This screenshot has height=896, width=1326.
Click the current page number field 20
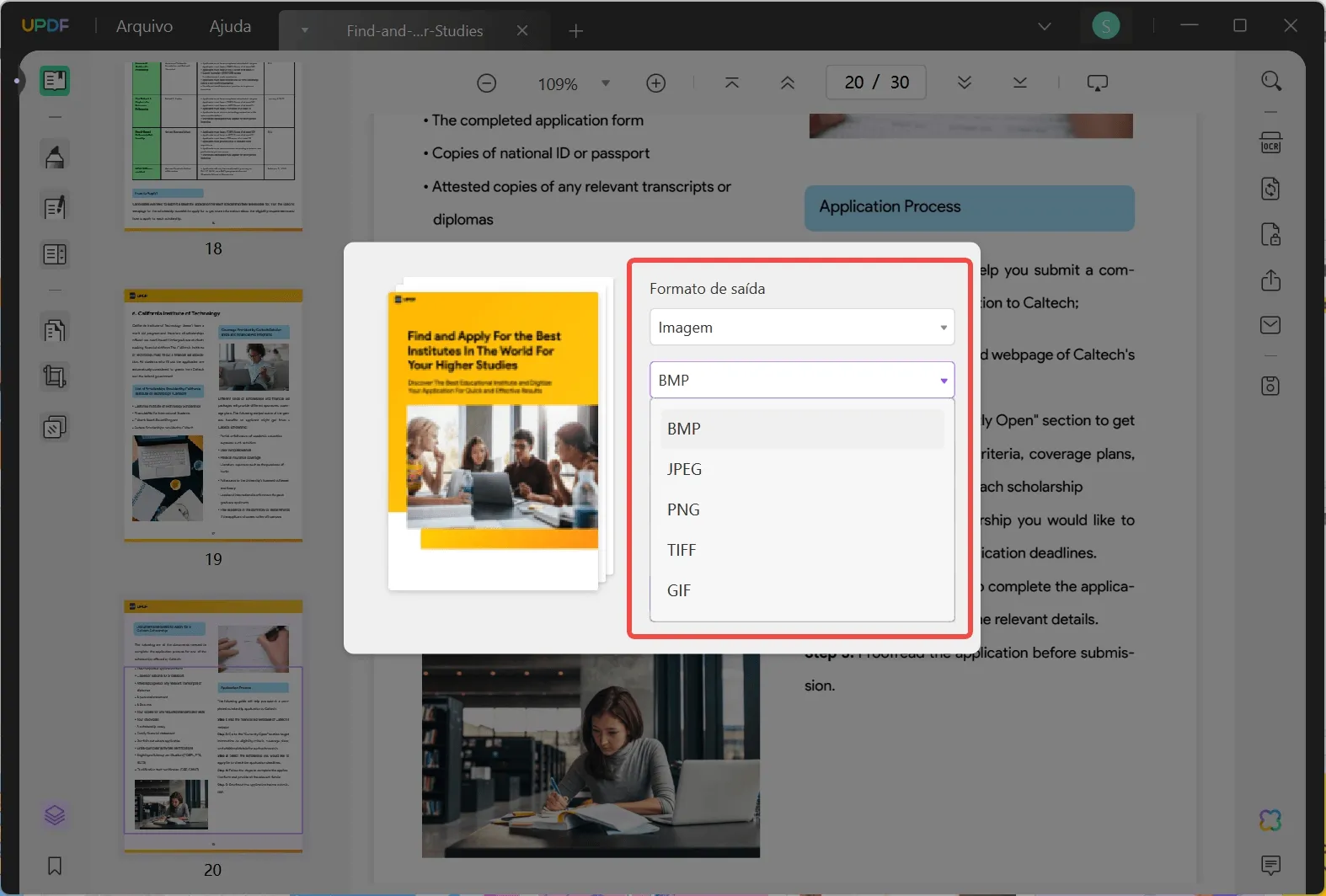[854, 82]
